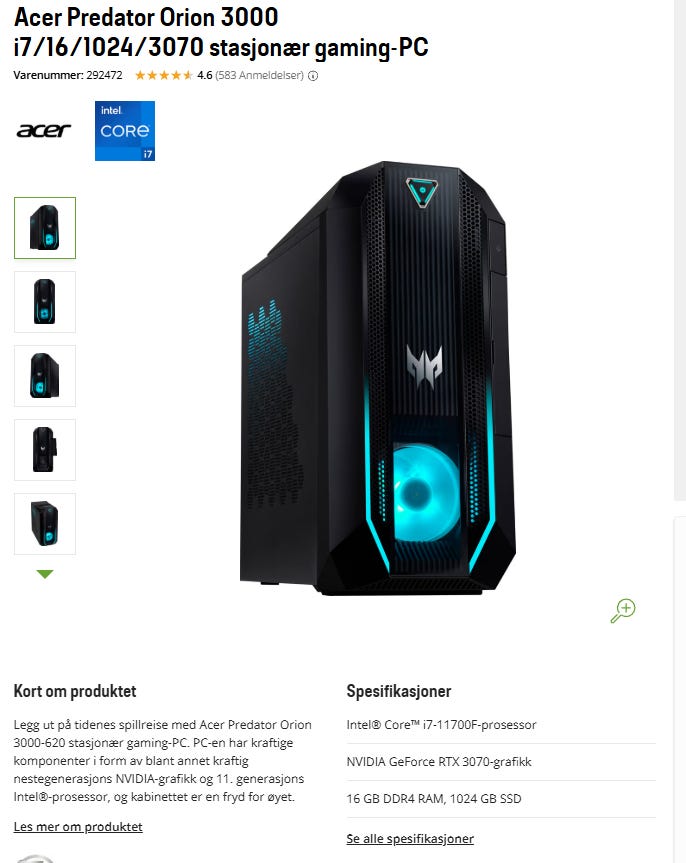Screen dimensions: 686x863
Task: Click the Intel Core i7-11700F-prosessor spec row
Action: coord(501,725)
